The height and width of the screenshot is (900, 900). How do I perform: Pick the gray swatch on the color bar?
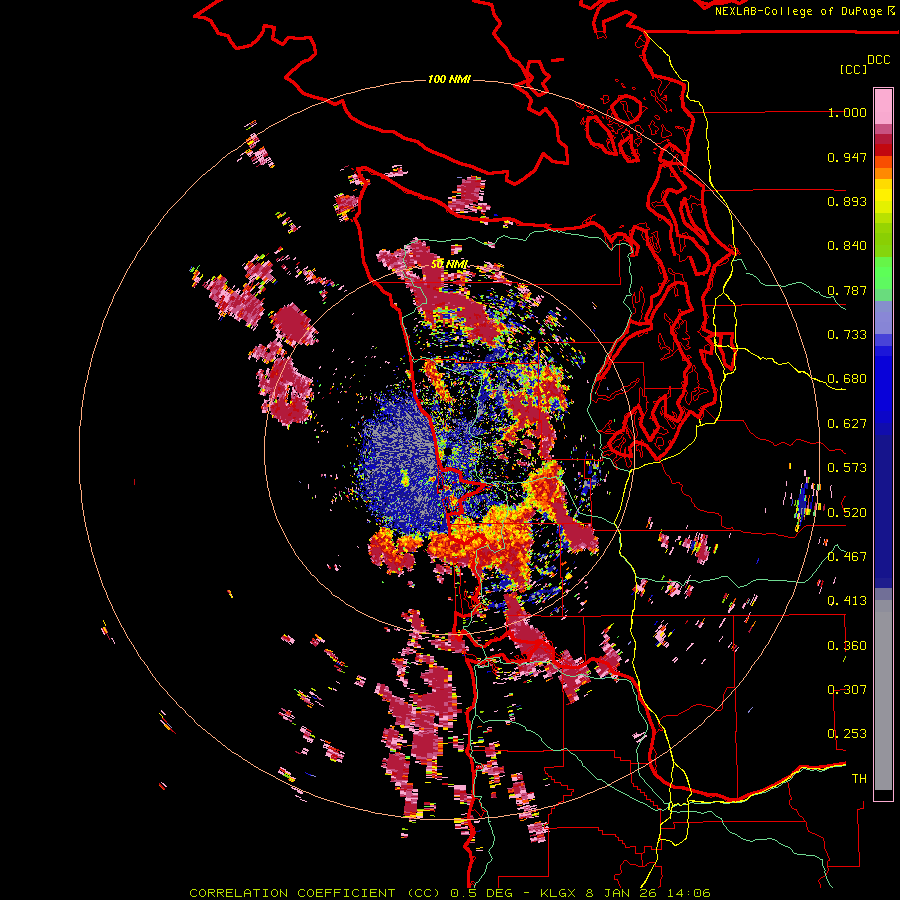pos(883,695)
